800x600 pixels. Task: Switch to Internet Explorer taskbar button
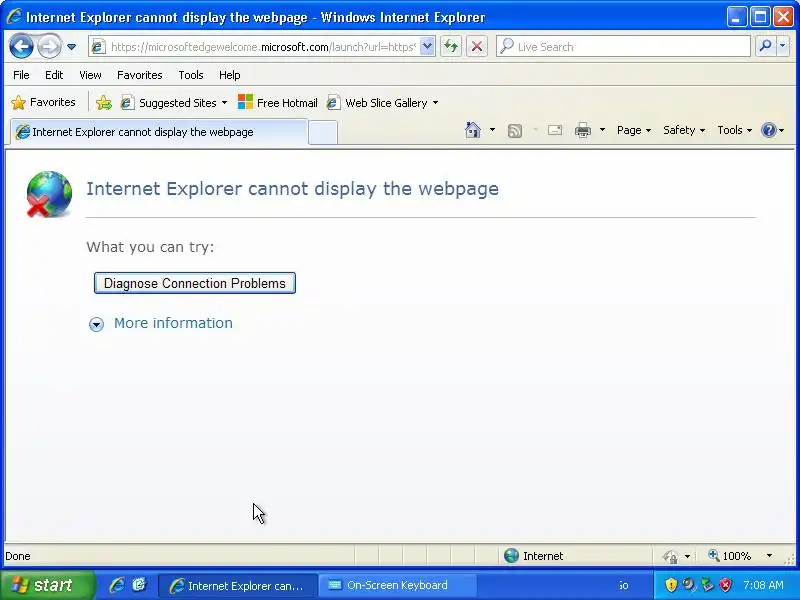click(237, 586)
